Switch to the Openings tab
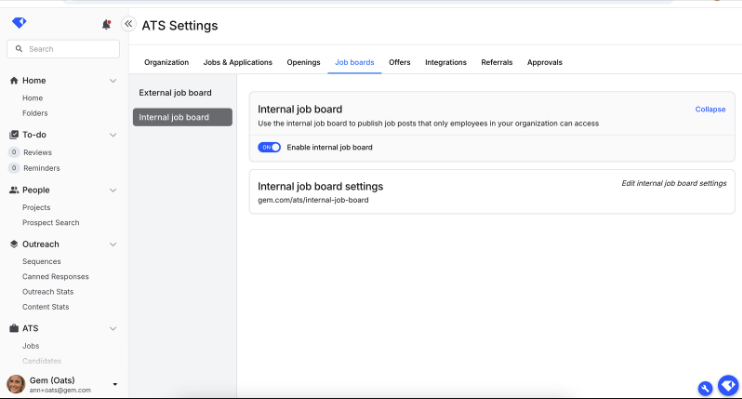Screen dimensions: 742x399 click(x=303, y=62)
